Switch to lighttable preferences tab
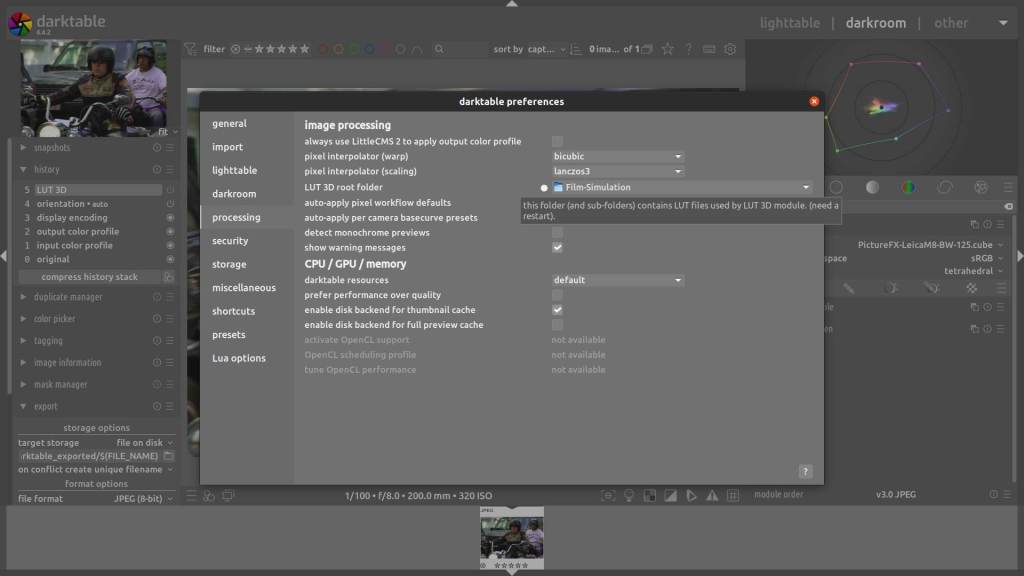 tap(234, 170)
